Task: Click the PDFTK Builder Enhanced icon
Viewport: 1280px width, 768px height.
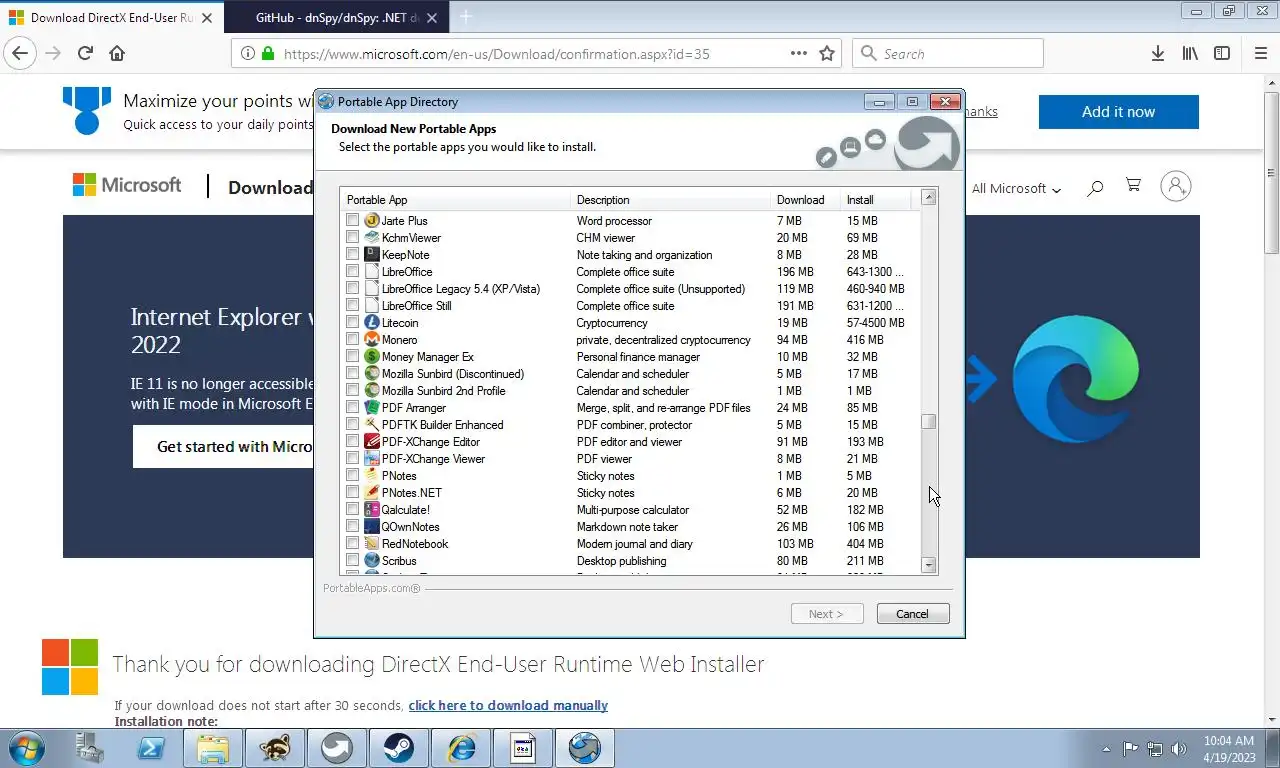Action: tap(372, 425)
